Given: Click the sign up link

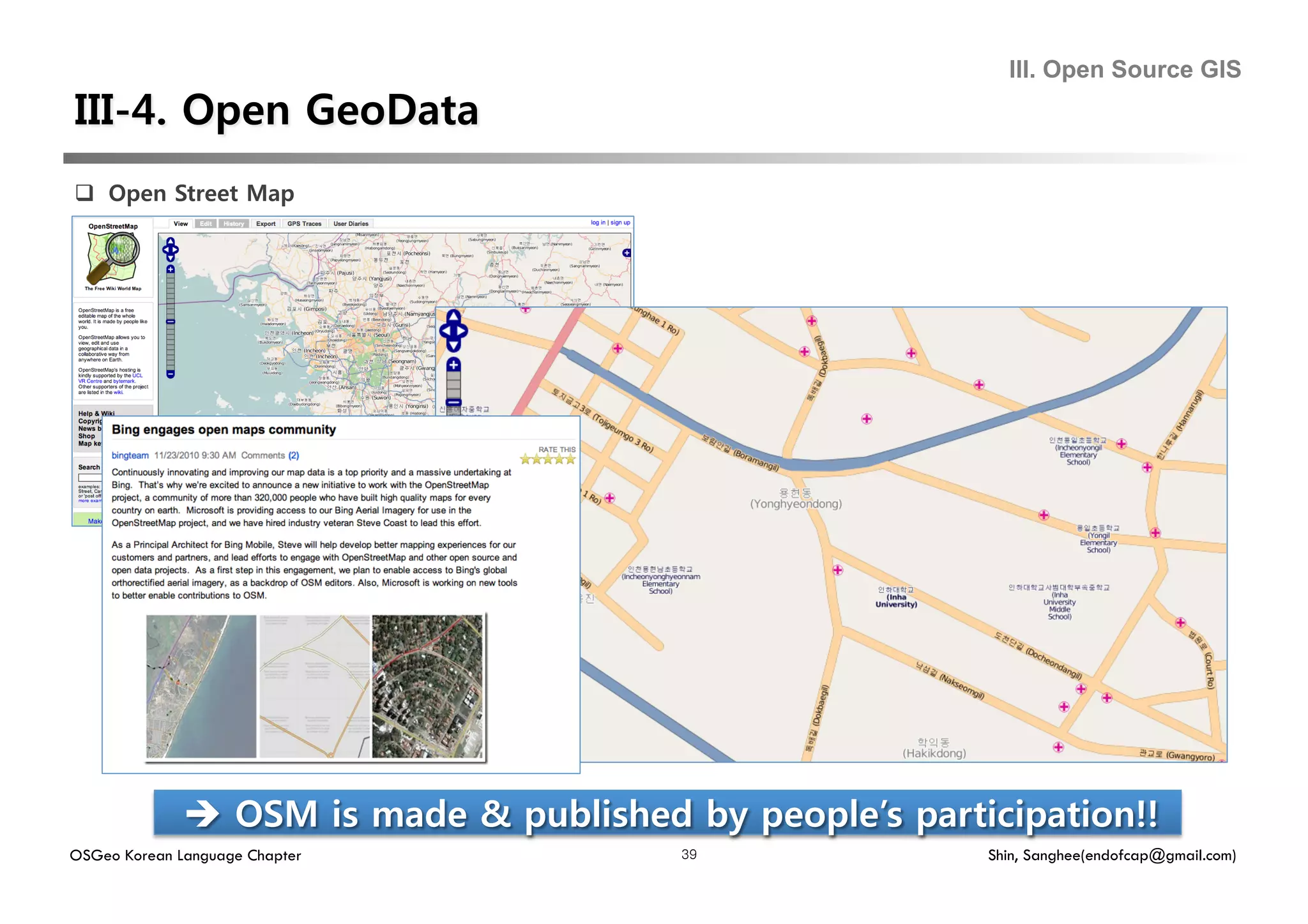Looking at the screenshot, I should click(620, 223).
